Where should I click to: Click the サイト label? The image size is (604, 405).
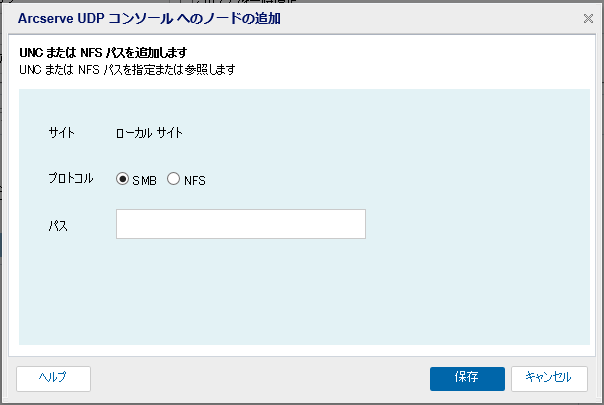(62, 133)
